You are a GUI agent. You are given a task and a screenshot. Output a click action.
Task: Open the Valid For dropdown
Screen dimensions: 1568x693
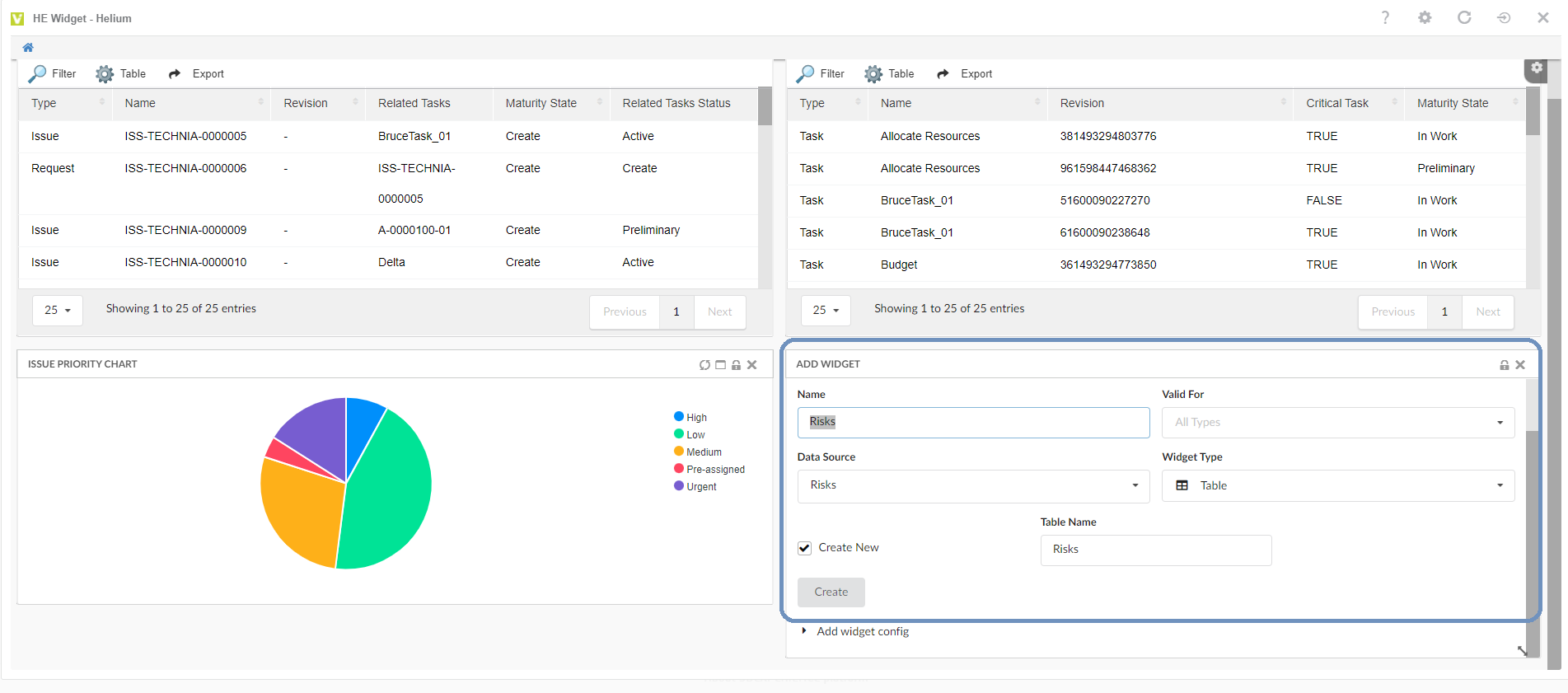pyautogui.click(x=1337, y=423)
